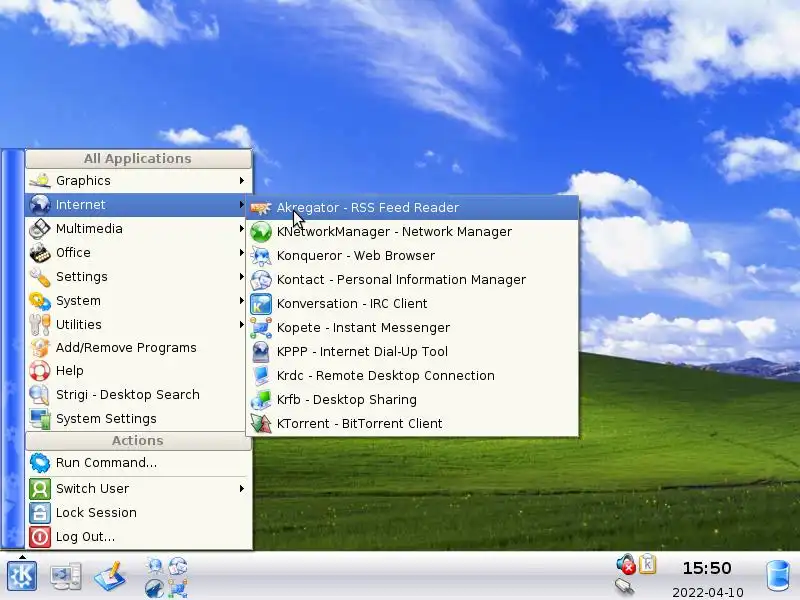800x600 pixels.
Task: Open KNetworkManager Network Manager
Action: 412,232
